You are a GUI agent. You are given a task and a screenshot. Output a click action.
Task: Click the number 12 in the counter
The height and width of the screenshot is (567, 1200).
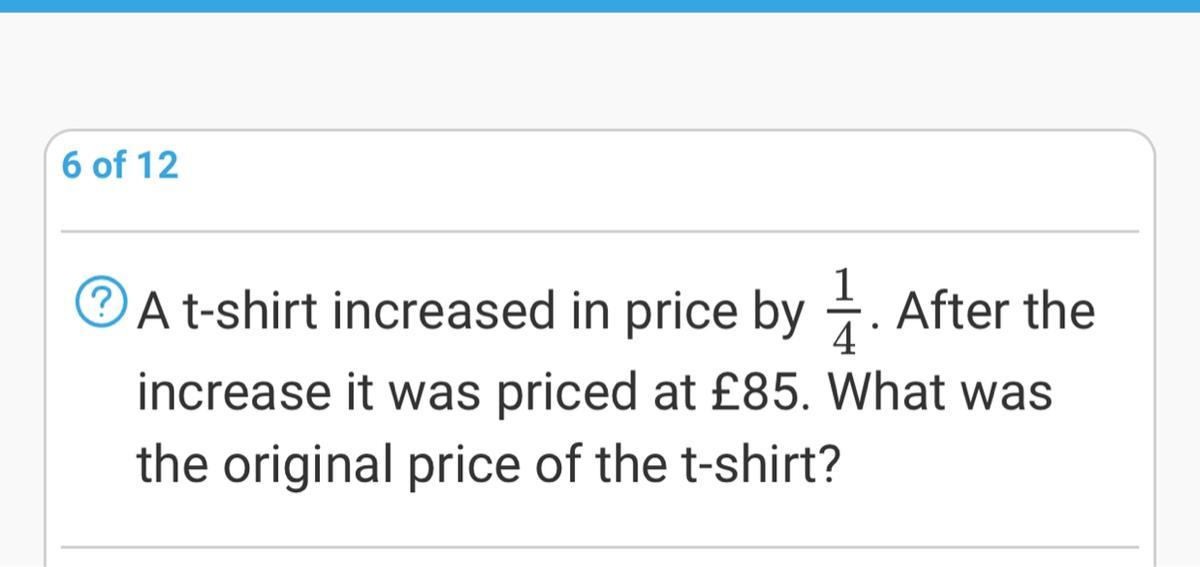coord(158,165)
